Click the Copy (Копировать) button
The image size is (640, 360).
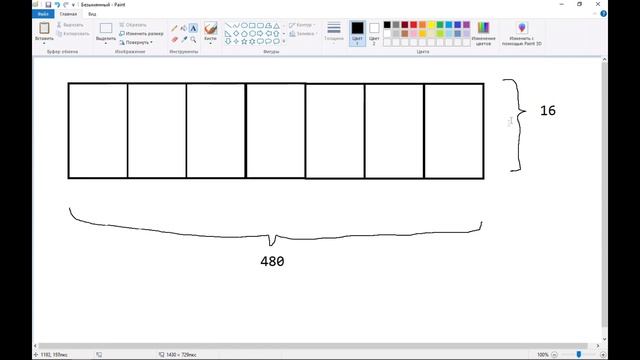pos(73,34)
